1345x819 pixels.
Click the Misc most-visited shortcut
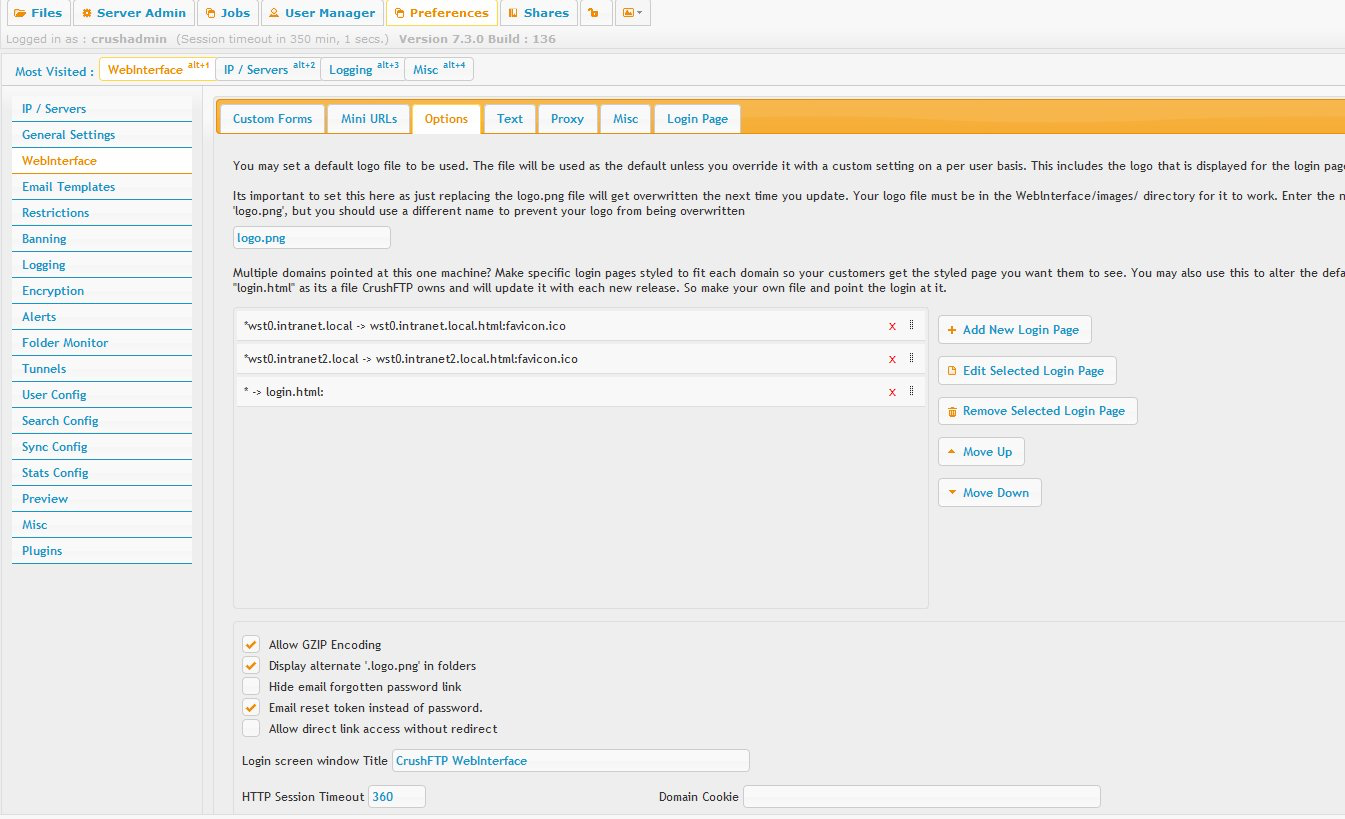coord(439,69)
